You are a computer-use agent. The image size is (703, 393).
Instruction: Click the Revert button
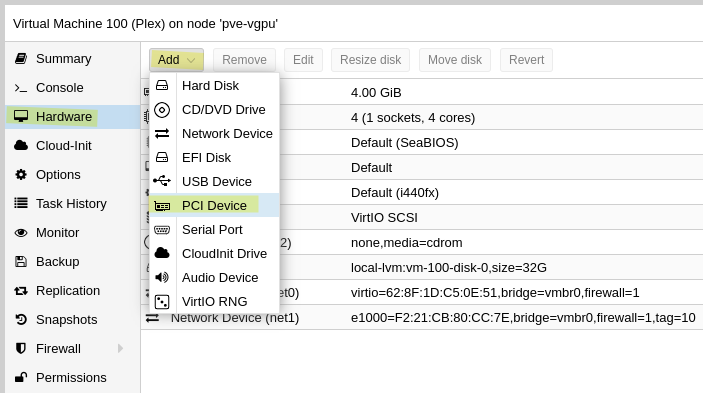[x=526, y=60]
